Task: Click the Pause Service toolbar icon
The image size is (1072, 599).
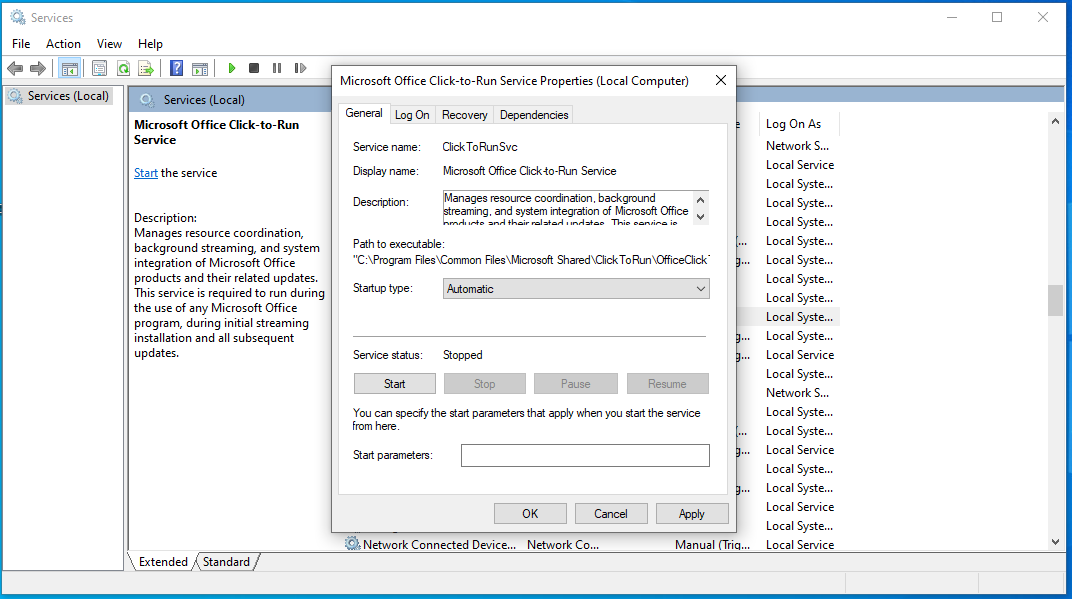Action: click(277, 68)
